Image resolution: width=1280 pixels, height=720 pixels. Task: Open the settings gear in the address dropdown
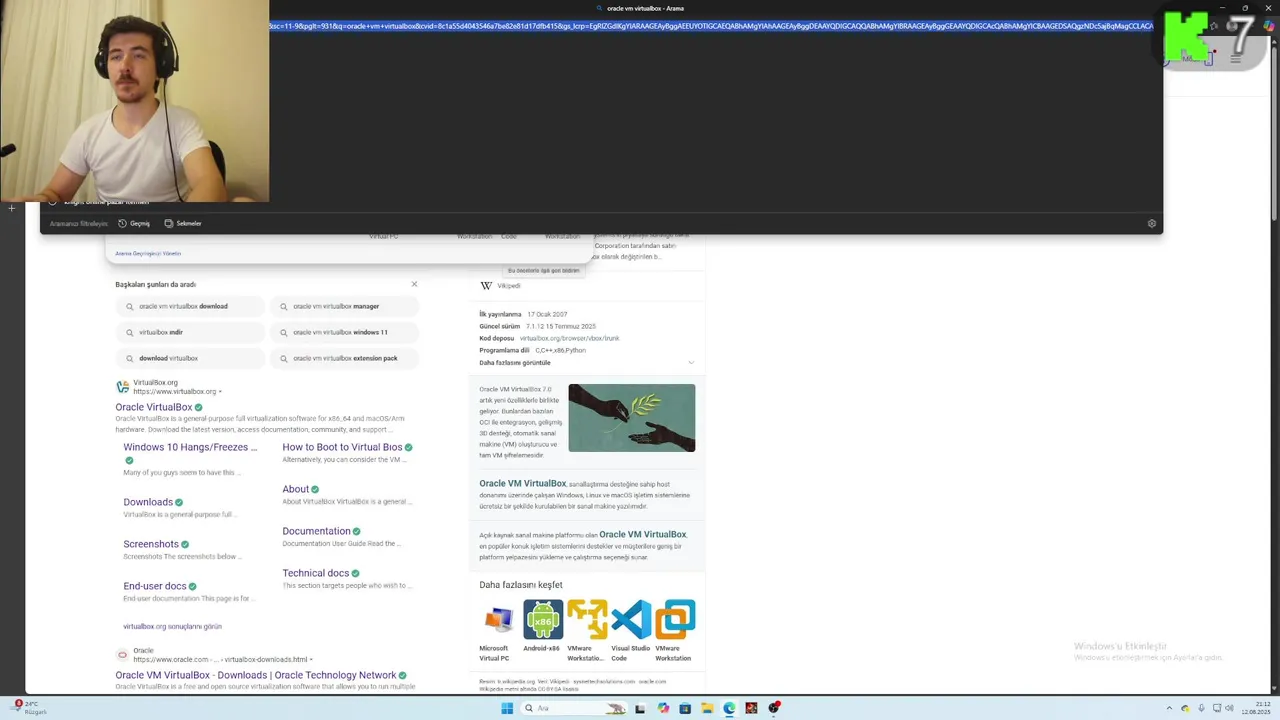click(x=1152, y=224)
